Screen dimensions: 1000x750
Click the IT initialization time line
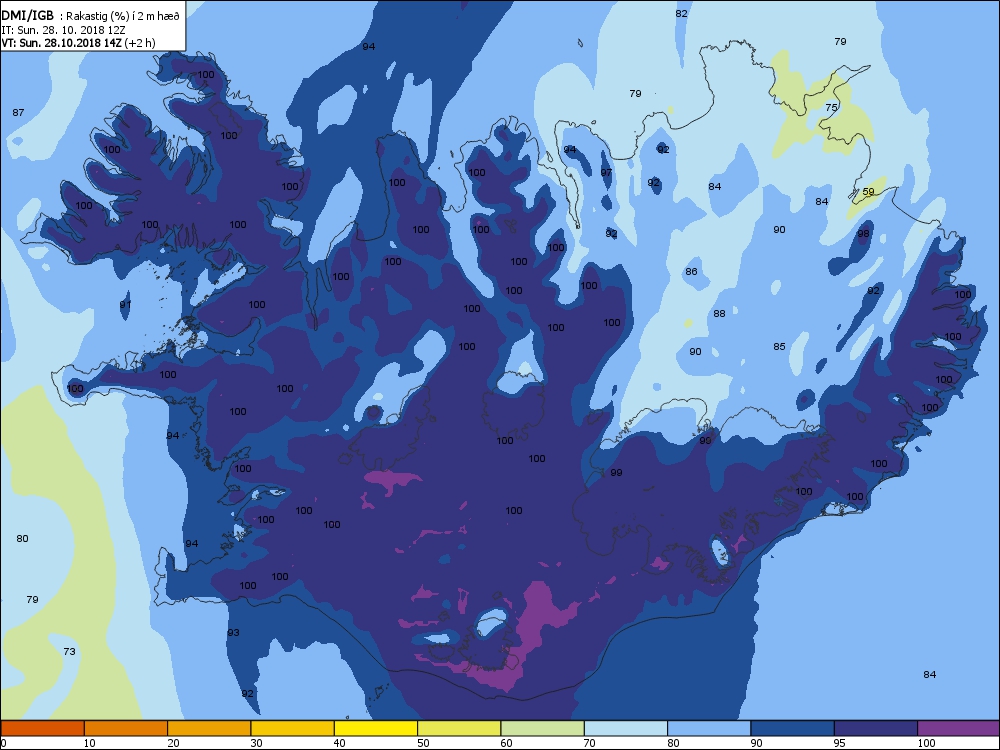pyautogui.click(x=63, y=30)
